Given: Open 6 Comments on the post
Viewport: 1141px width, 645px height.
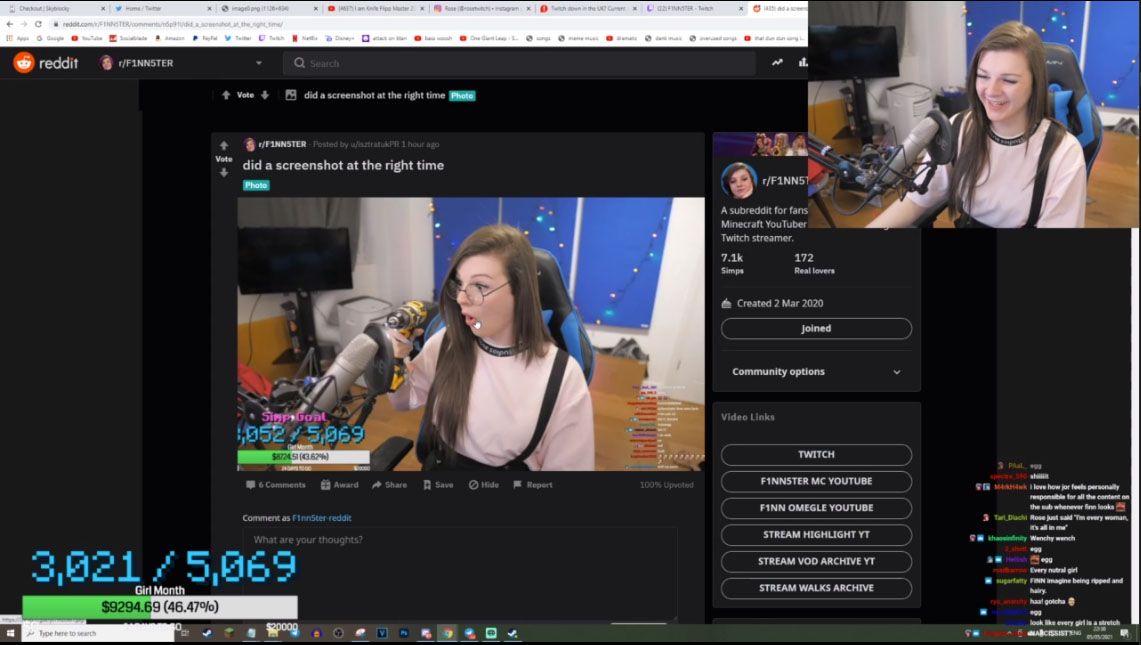Looking at the screenshot, I should 276,485.
